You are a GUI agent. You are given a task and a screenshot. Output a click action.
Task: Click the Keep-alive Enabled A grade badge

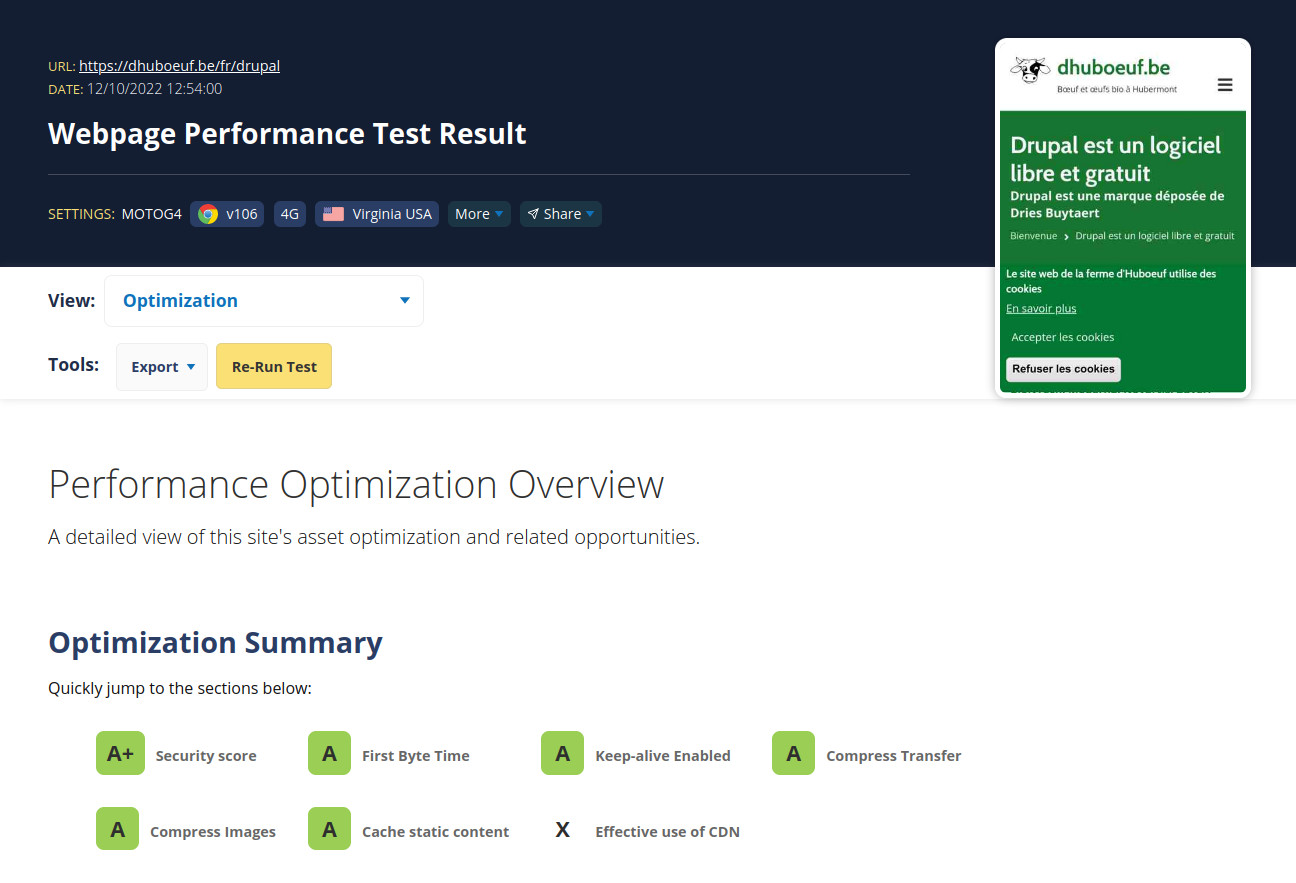coord(562,753)
